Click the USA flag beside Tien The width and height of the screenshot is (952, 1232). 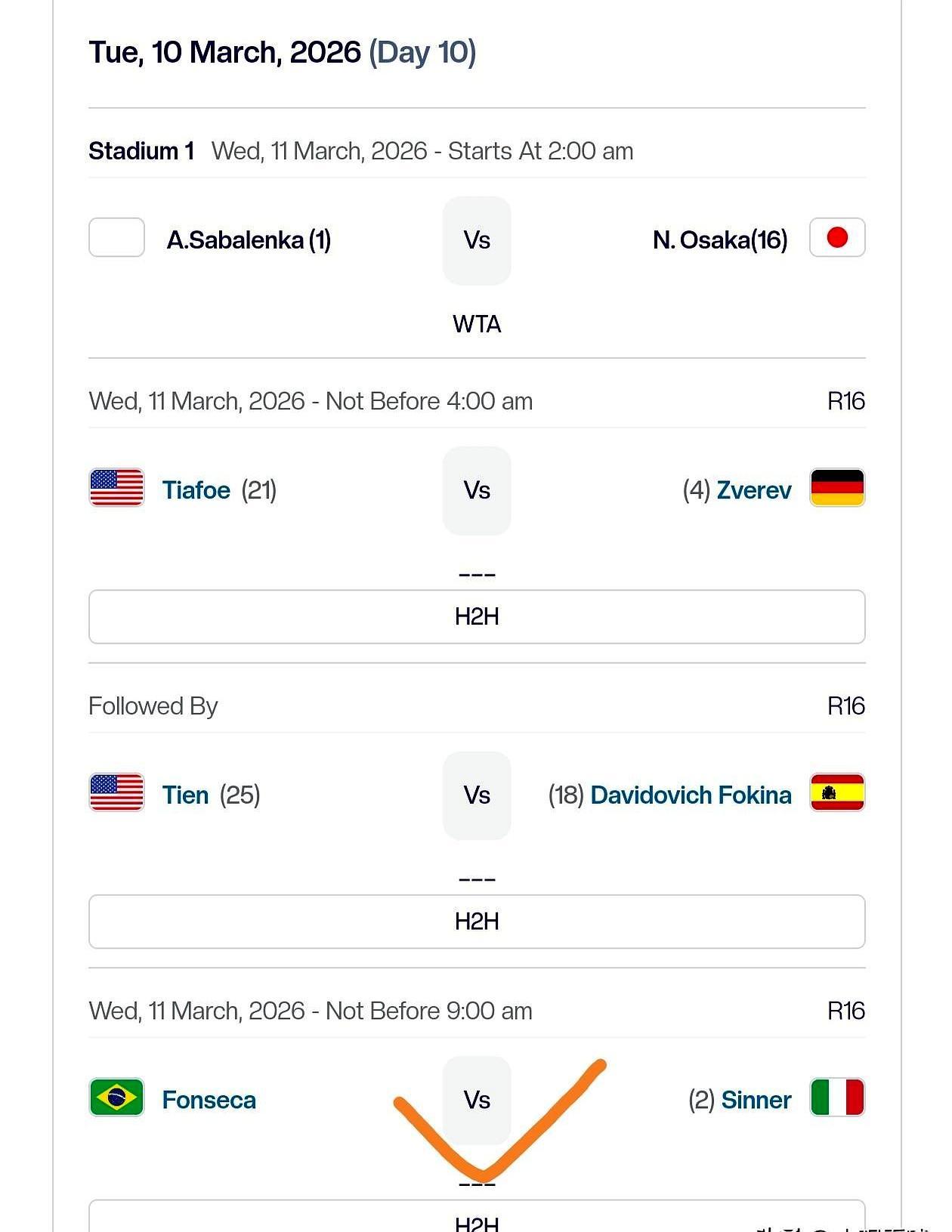(116, 793)
